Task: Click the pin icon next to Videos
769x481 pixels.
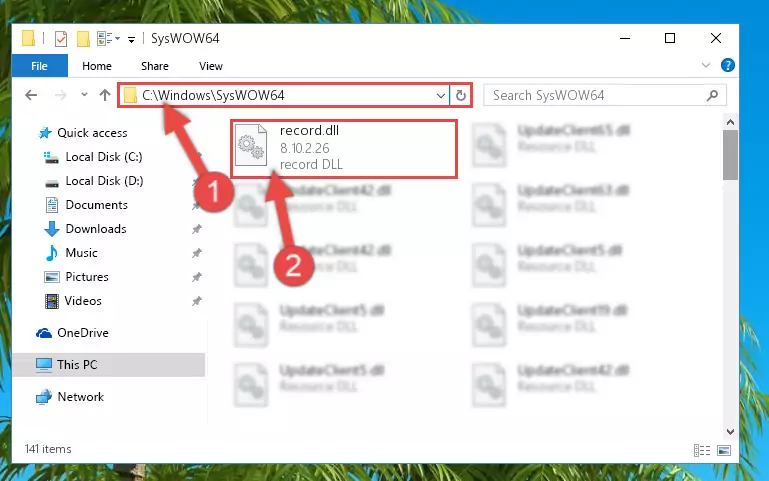Action: (197, 301)
